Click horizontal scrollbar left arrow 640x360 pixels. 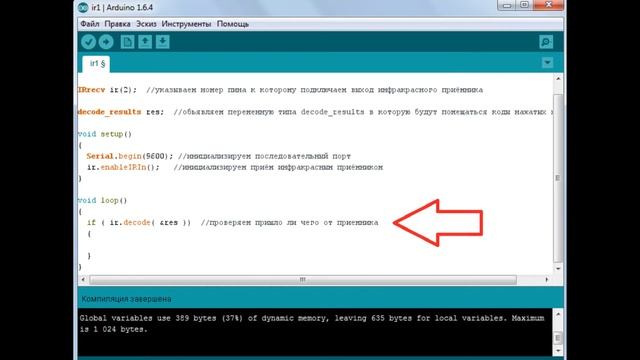(83, 280)
